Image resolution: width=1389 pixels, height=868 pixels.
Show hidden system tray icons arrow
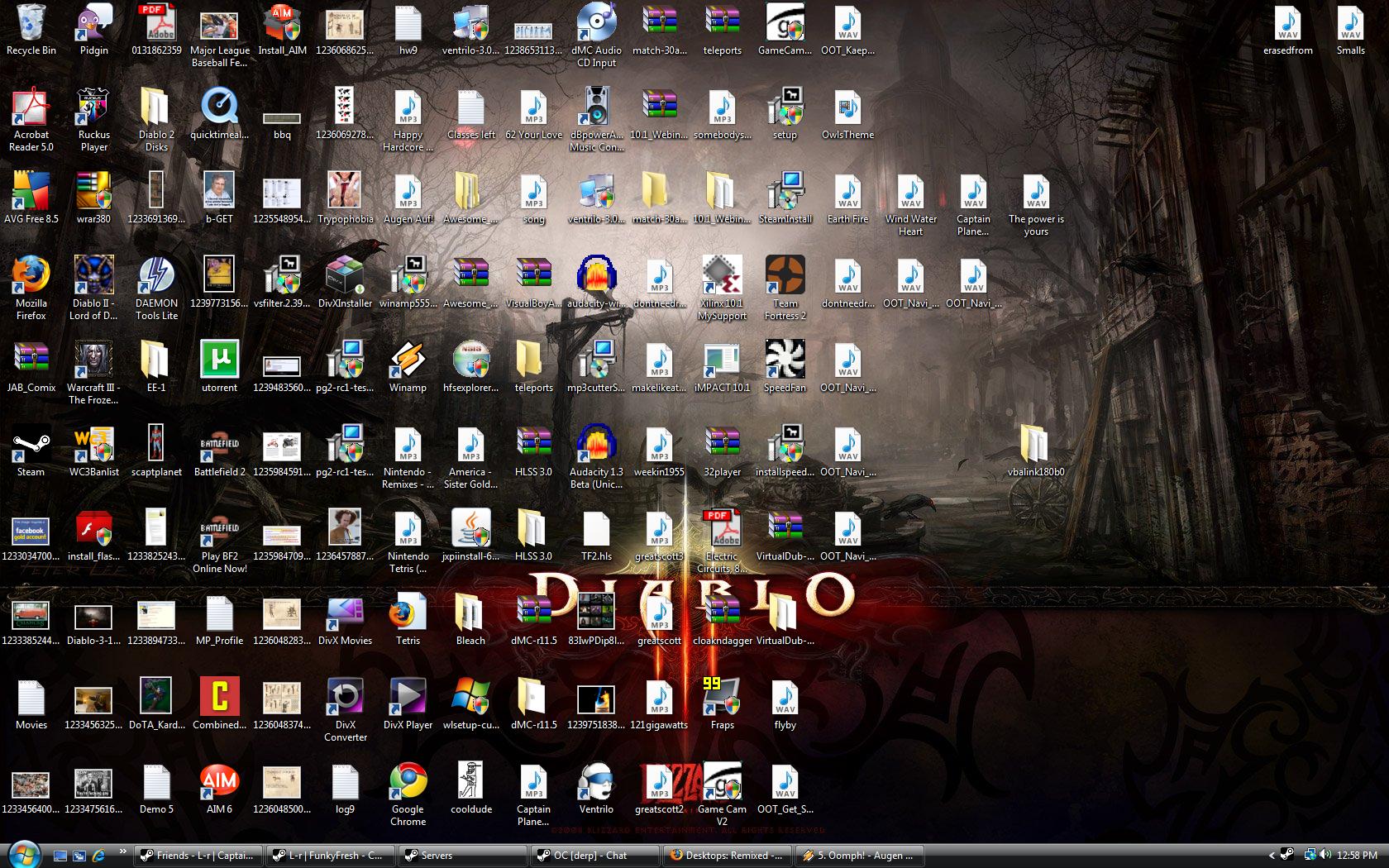tap(1271, 856)
